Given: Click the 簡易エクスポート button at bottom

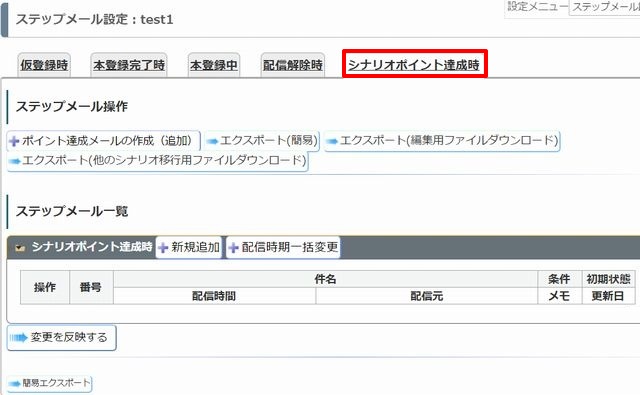Looking at the screenshot, I should [50, 383].
